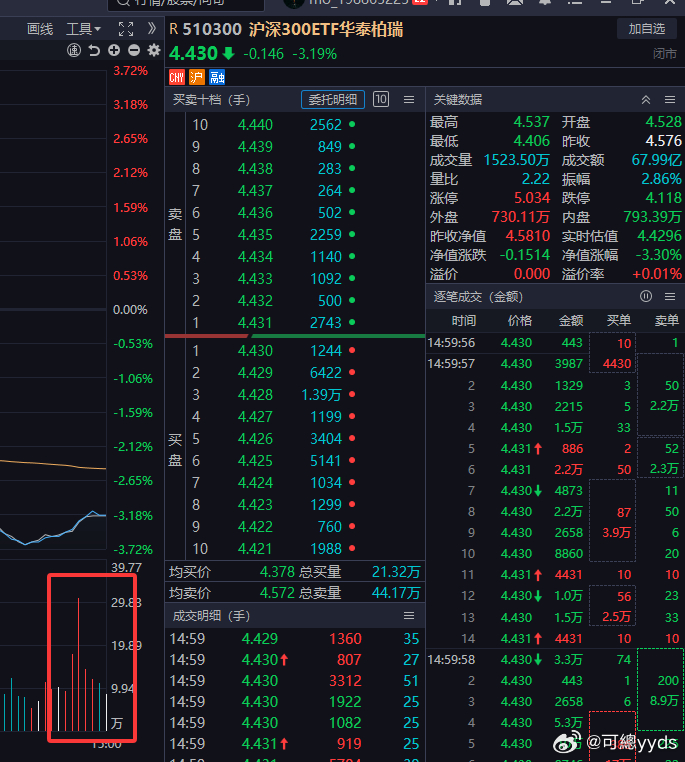
Task: Click red dot beside buy price 4.430
Action: [x=352, y=350]
